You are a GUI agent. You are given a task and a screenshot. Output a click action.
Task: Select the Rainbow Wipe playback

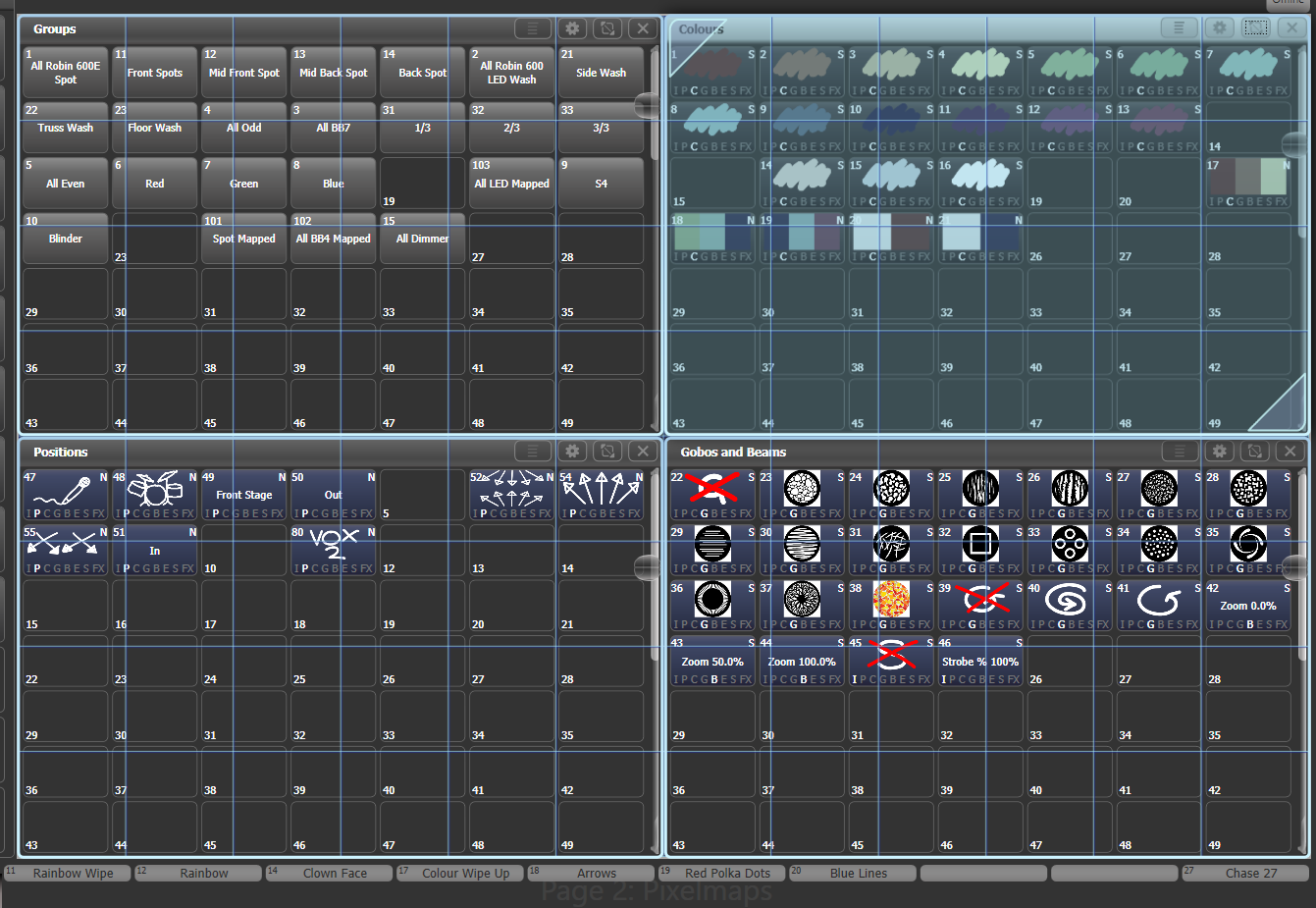pos(68,873)
